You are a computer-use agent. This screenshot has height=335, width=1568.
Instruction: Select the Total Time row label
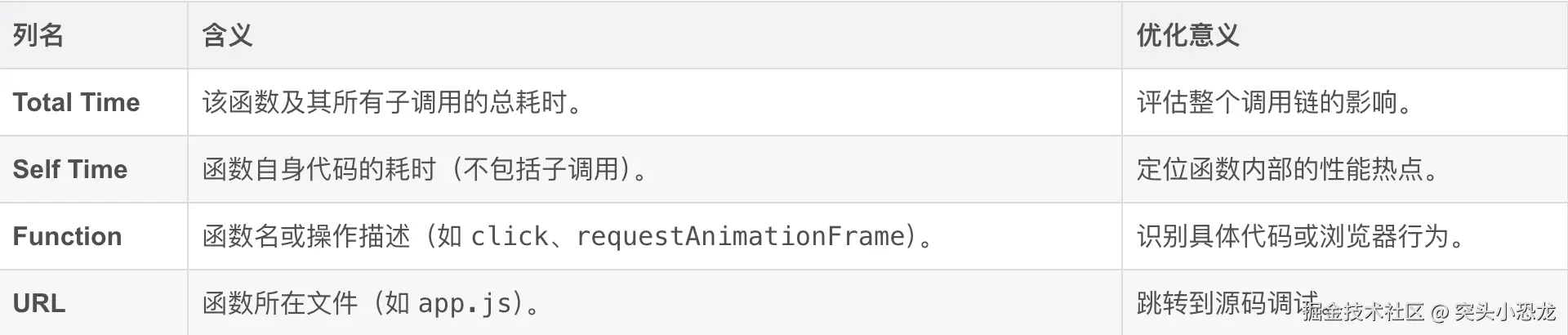point(76,102)
